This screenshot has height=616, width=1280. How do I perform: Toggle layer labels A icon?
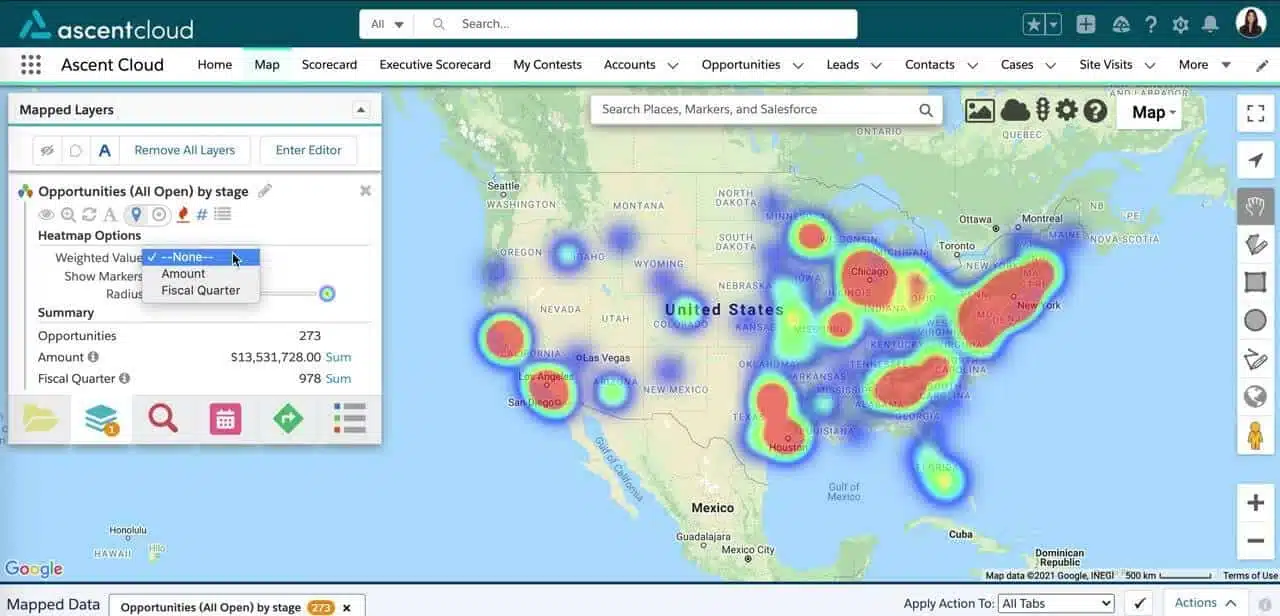(x=110, y=214)
